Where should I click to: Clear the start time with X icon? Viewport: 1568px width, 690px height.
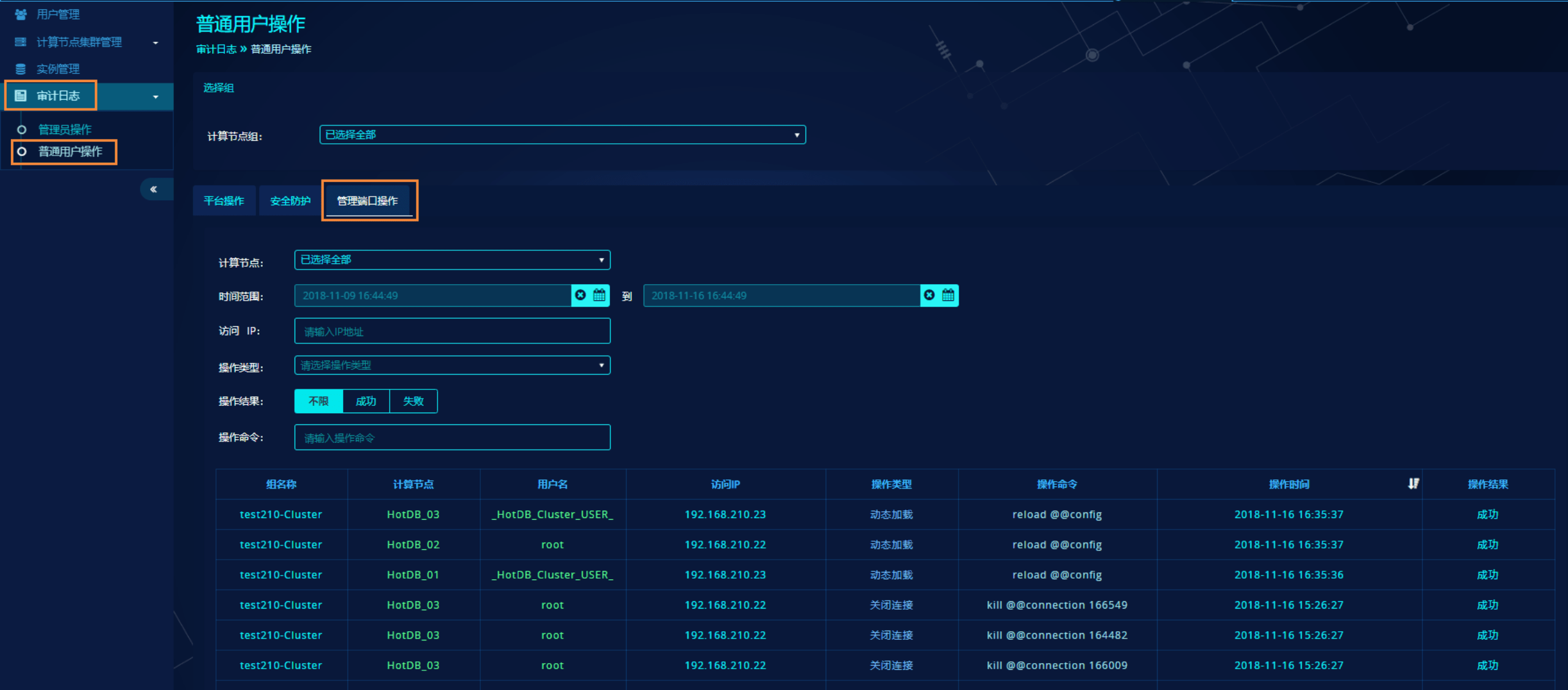click(x=581, y=295)
